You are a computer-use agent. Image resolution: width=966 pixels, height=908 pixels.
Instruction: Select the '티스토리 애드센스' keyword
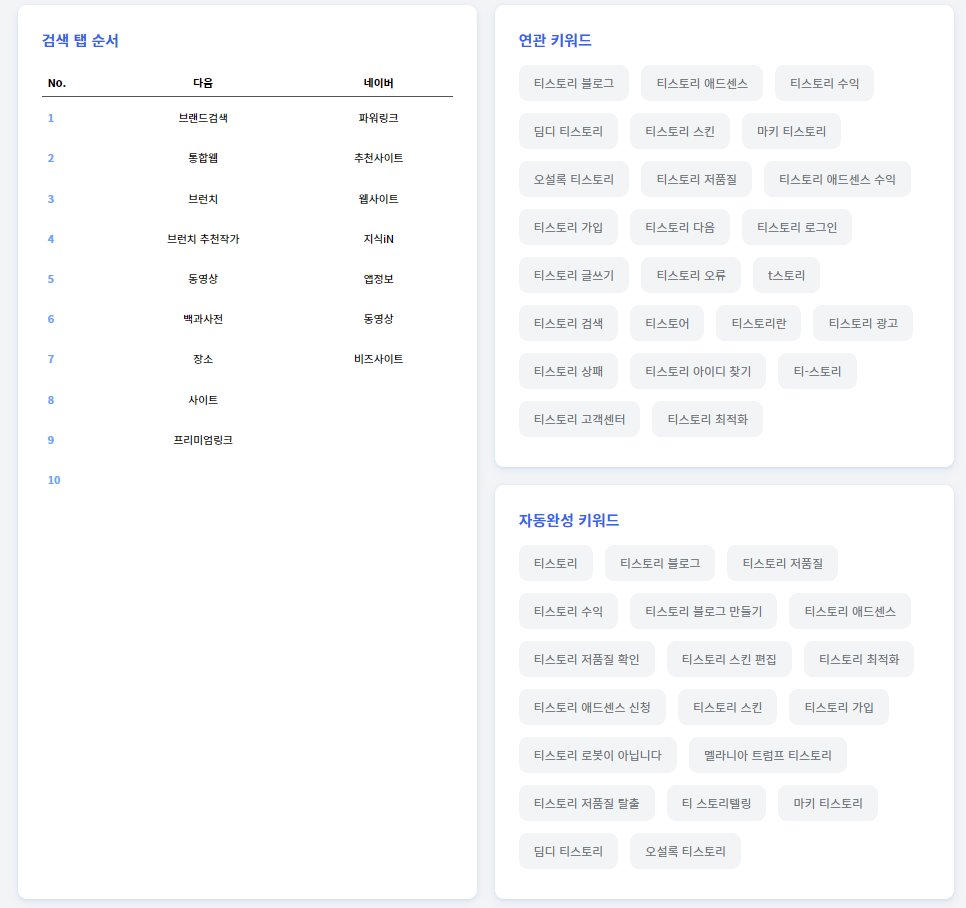pos(703,83)
